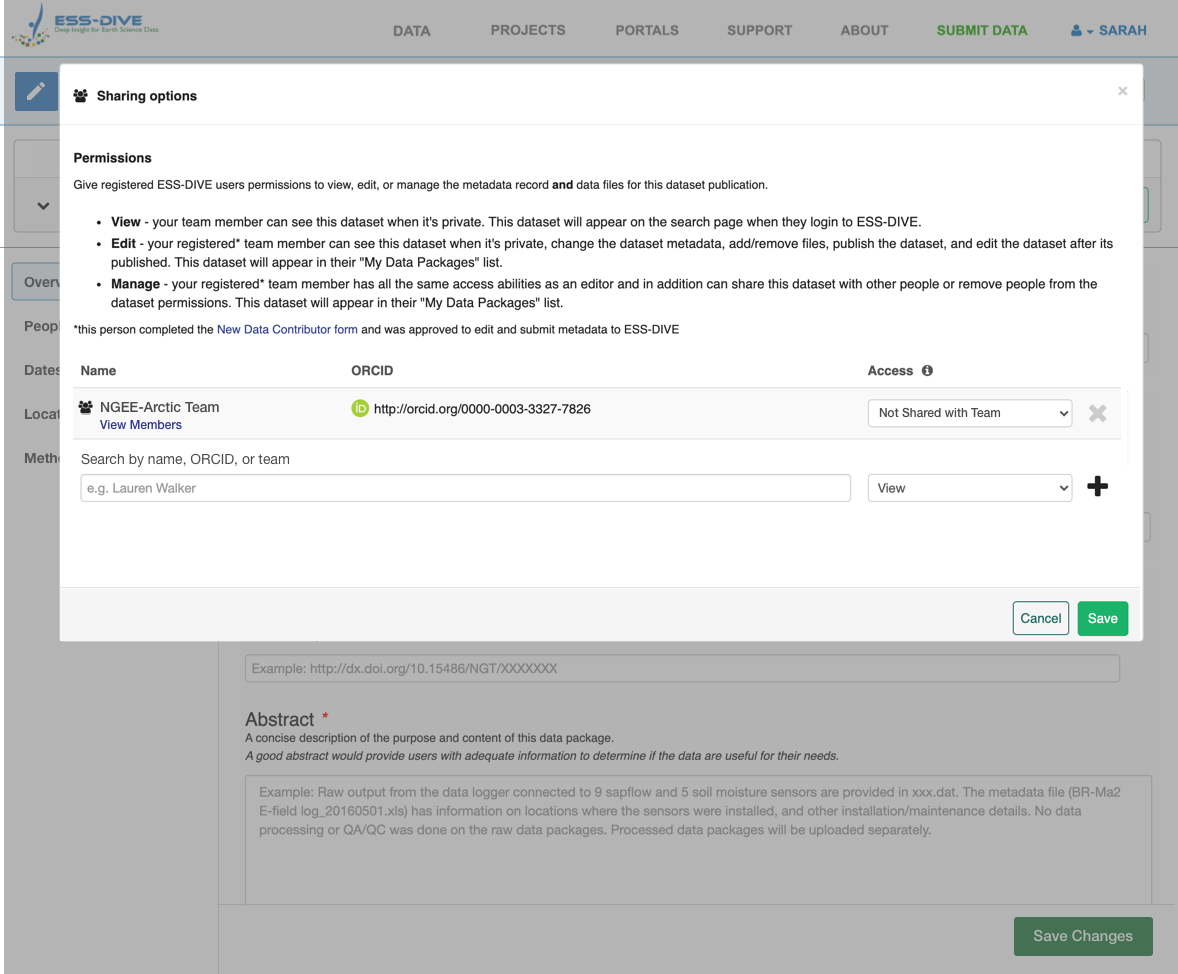Open the SUPPORT menu
The height and width of the screenshot is (974, 1178).
(760, 30)
